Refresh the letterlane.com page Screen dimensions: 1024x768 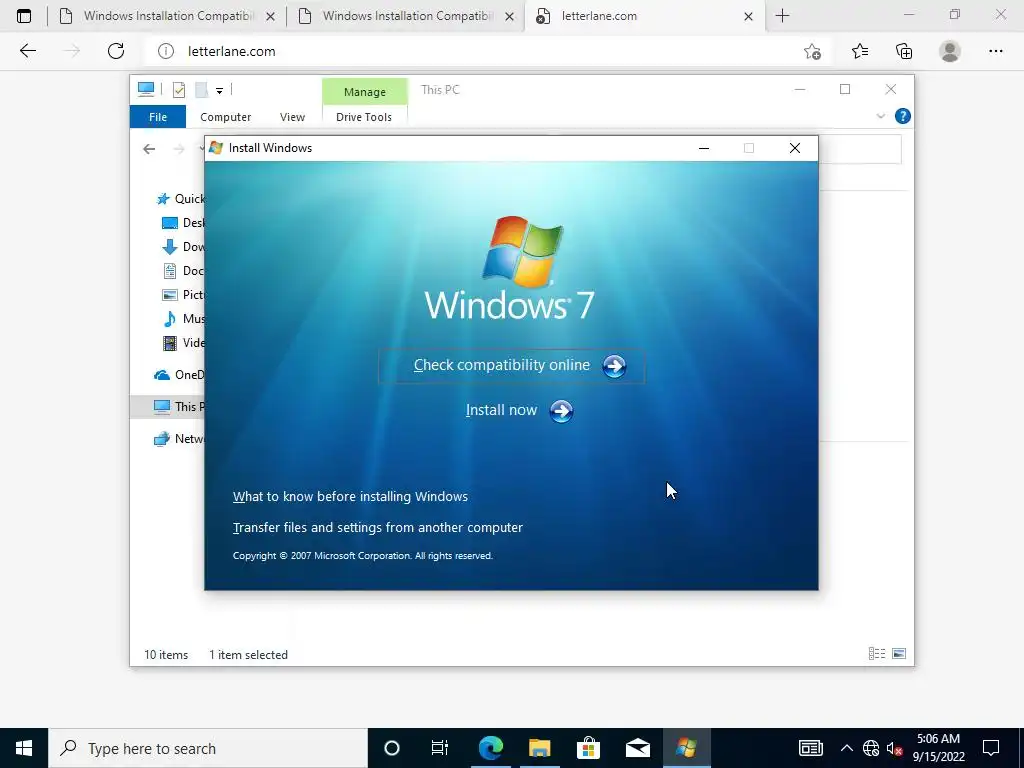point(116,51)
